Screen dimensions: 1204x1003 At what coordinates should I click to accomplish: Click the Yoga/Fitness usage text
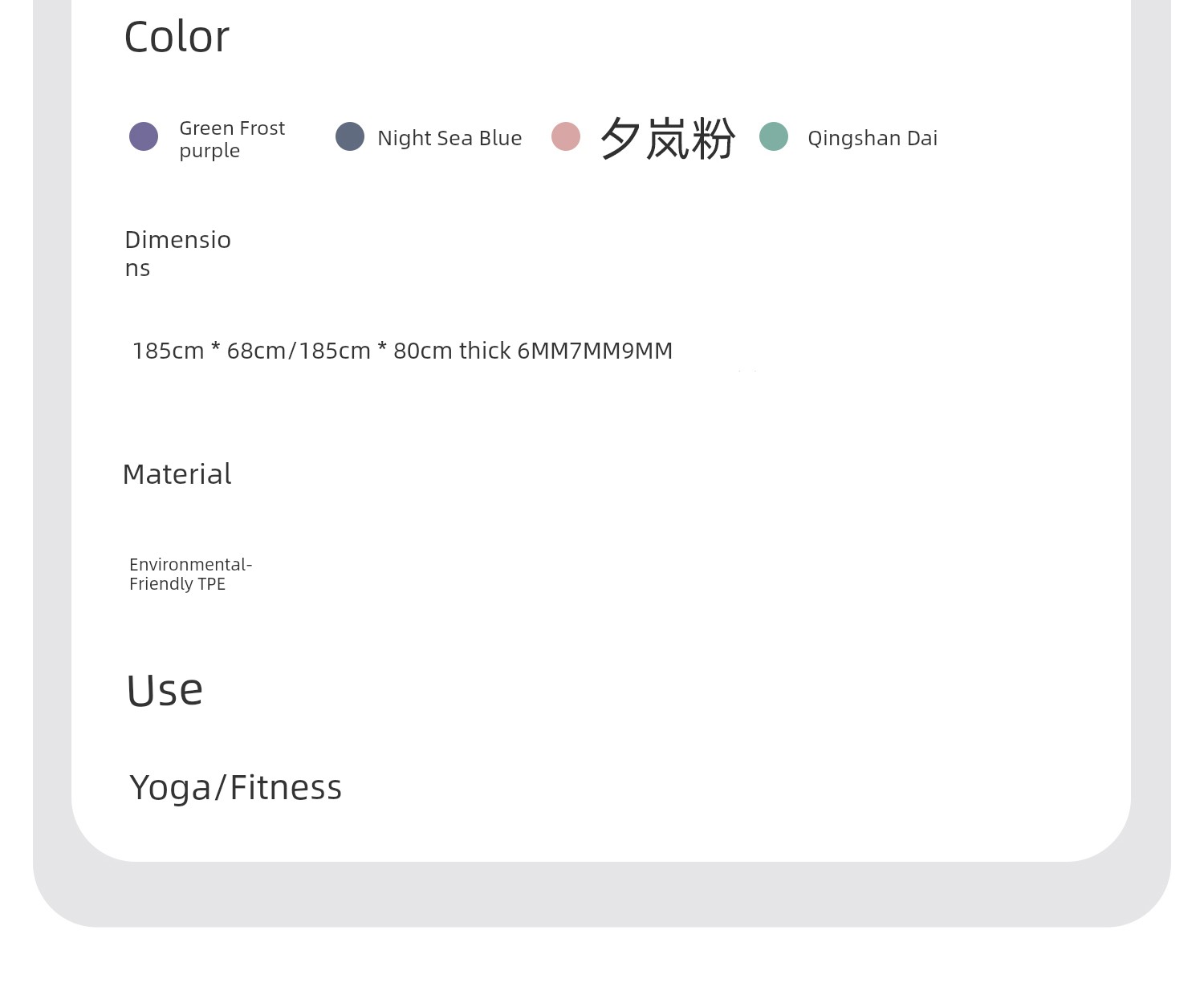[x=236, y=788]
